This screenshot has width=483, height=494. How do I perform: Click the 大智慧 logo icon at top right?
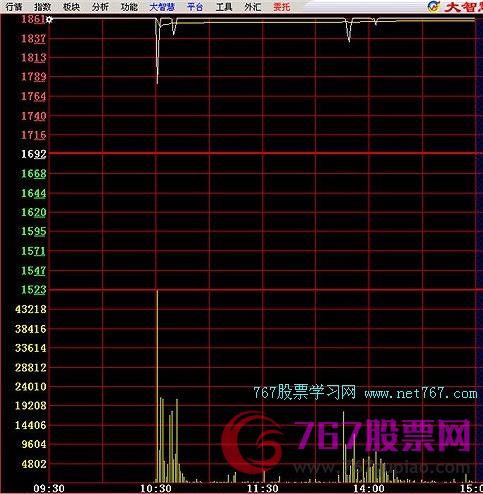point(434,6)
